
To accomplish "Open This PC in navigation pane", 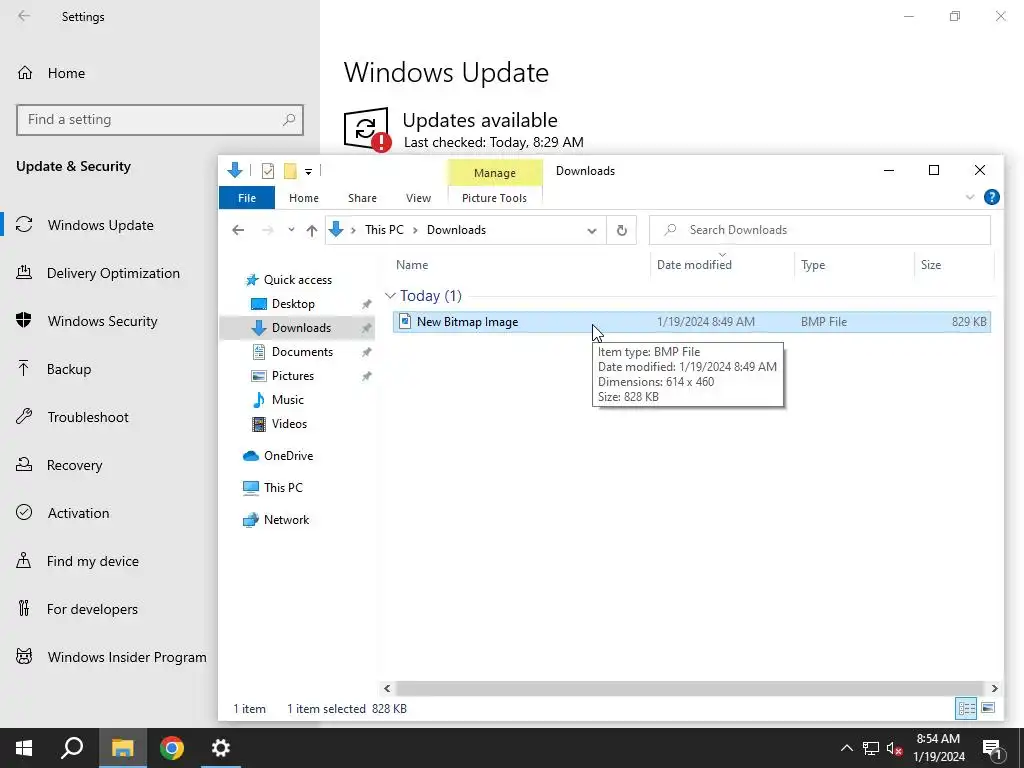I will coord(283,487).
